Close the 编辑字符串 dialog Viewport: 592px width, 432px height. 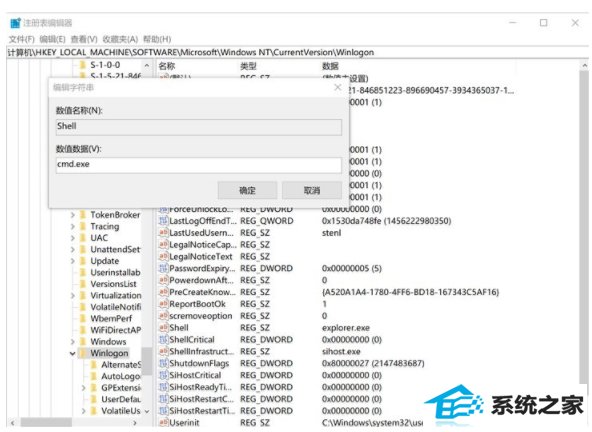[338, 88]
